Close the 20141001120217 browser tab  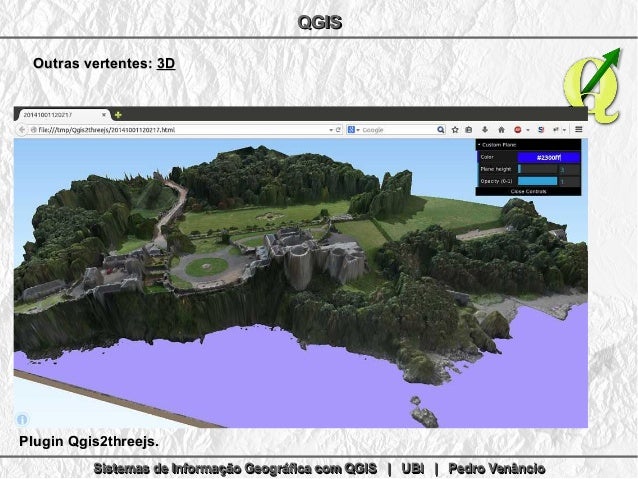[x=104, y=115]
